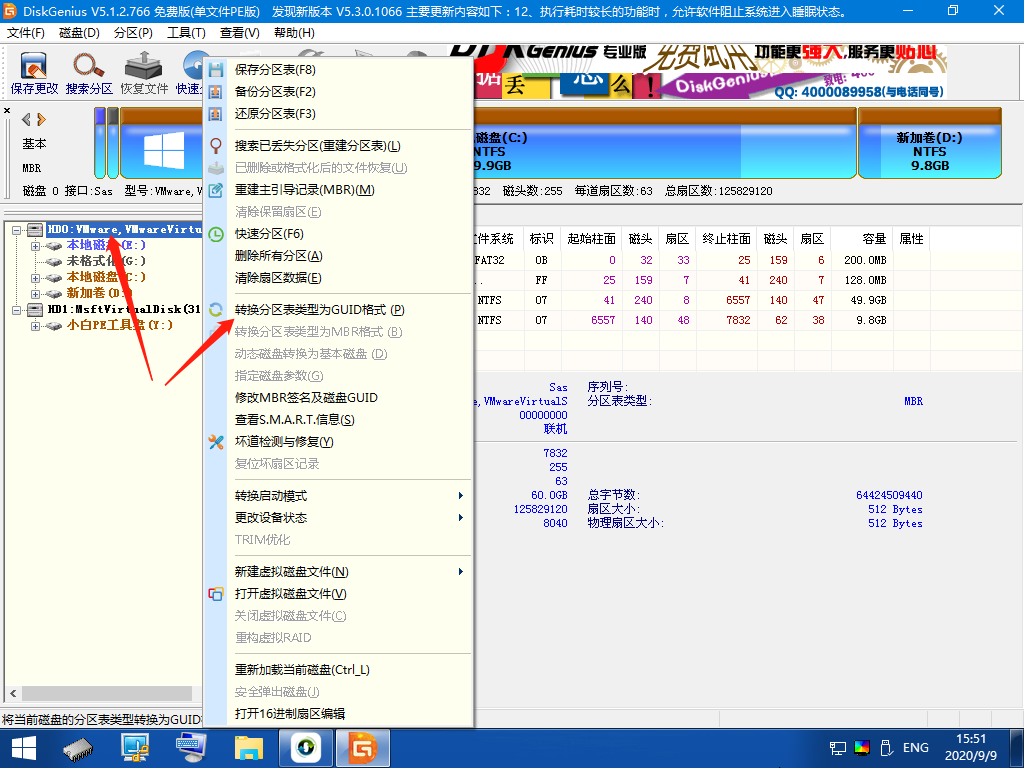
Task: Expand the 新加卷 (D:) tree node
Action: (36, 293)
